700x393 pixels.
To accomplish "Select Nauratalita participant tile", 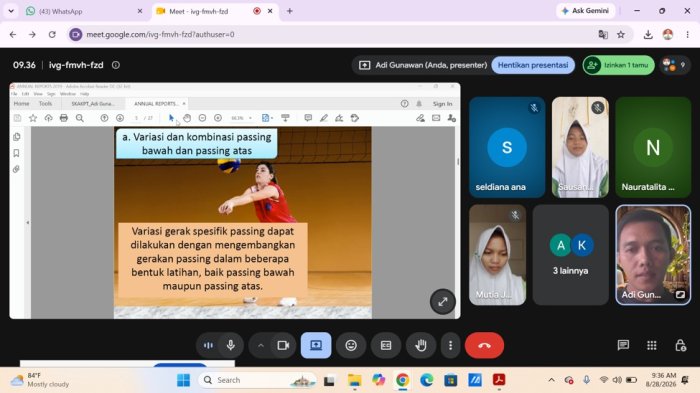I will (653, 147).
